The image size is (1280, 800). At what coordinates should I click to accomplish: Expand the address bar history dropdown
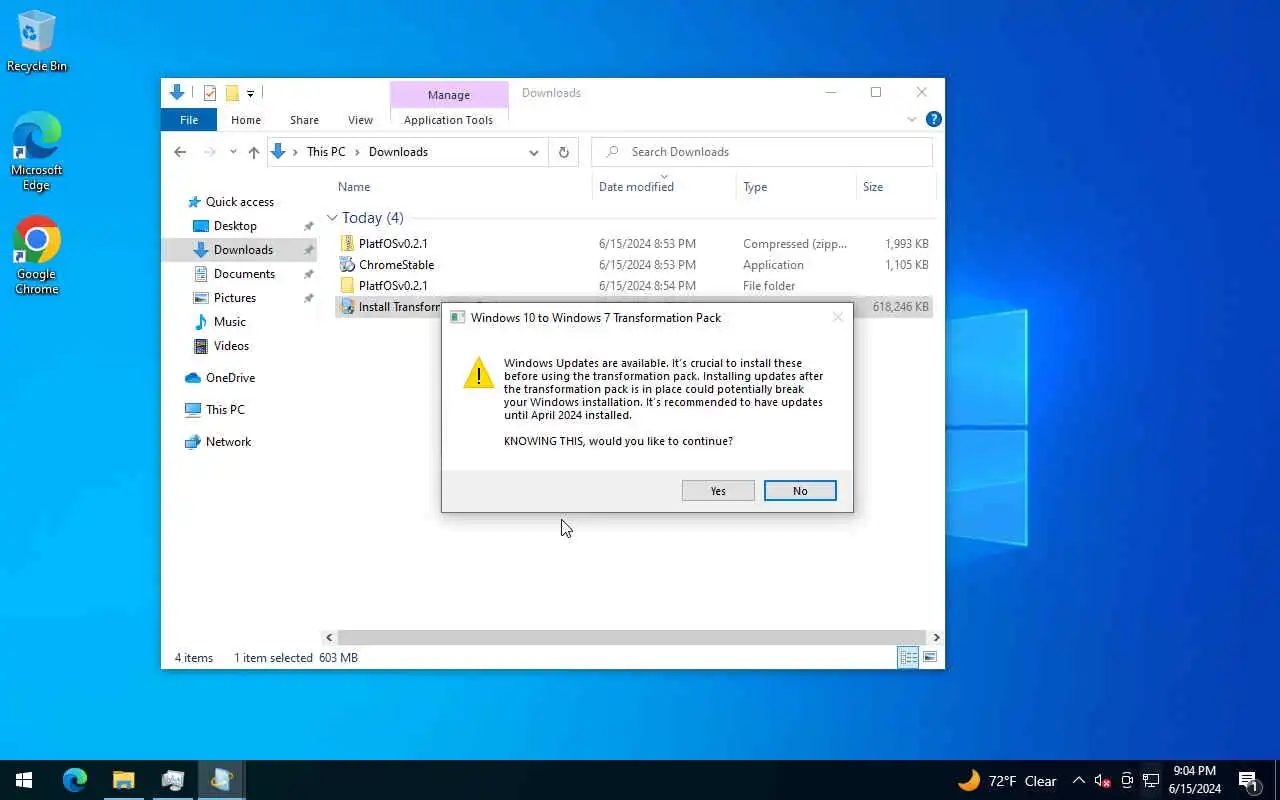tap(534, 152)
